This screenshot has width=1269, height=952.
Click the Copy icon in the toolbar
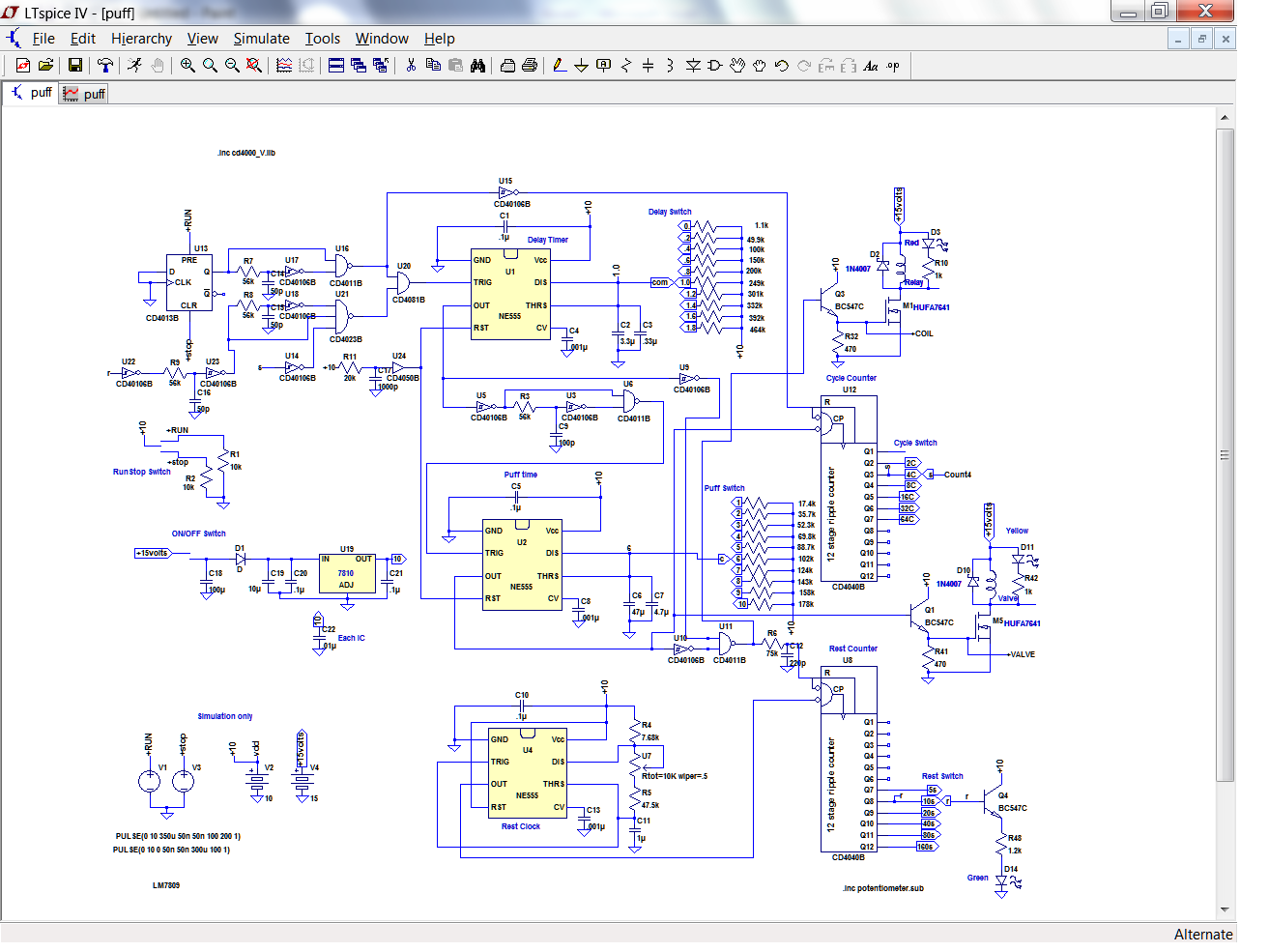click(x=433, y=66)
